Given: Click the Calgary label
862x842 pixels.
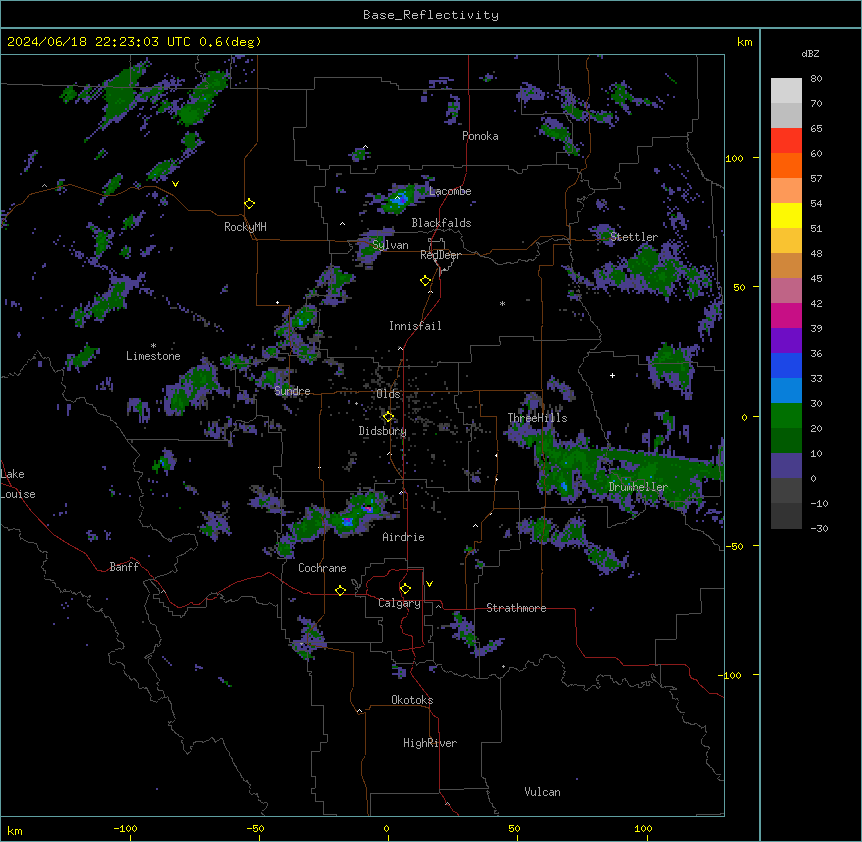Looking at the screenshot, I should tap(399, 603).
